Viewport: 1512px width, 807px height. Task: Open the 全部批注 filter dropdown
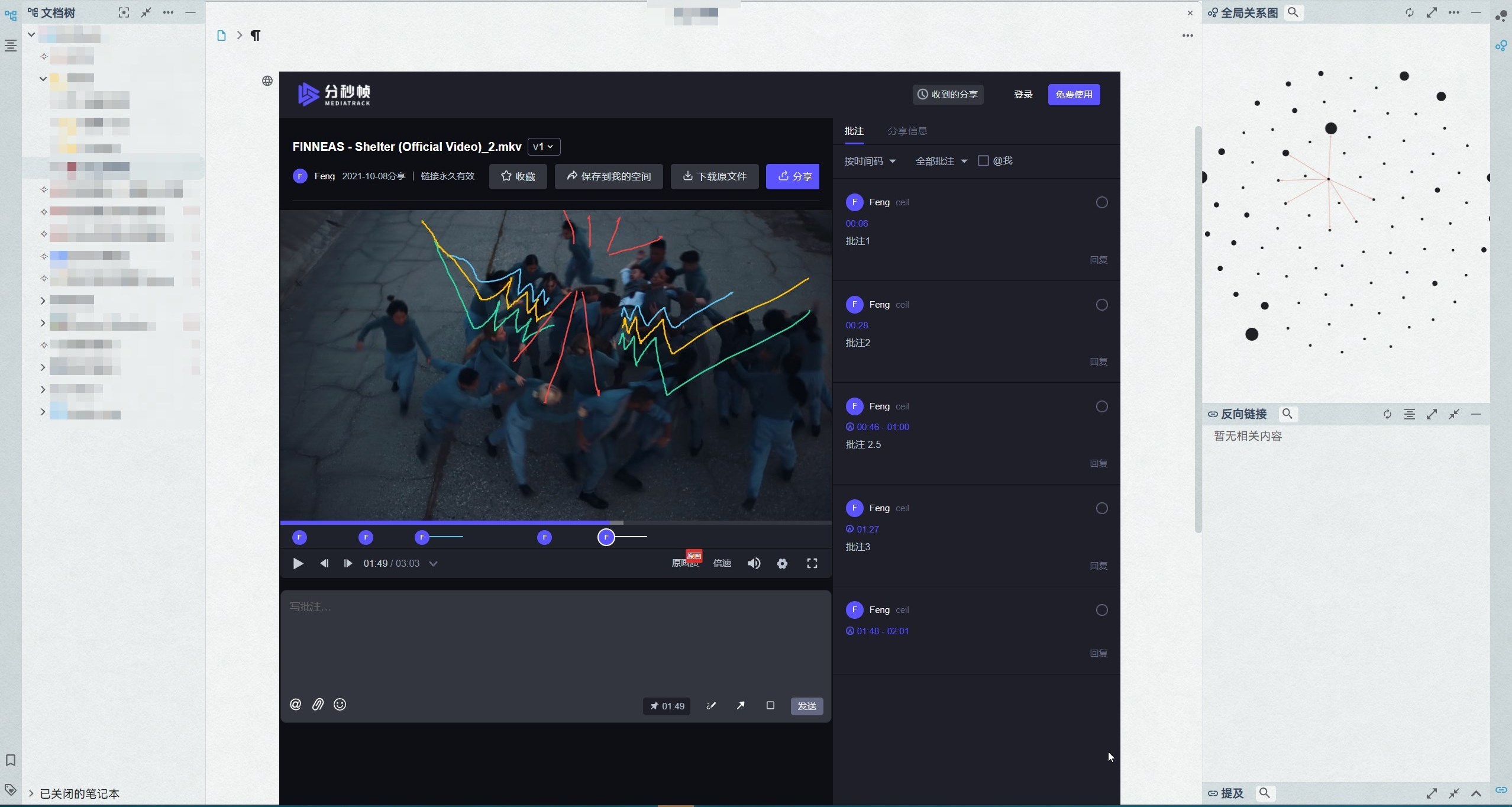pos(941,161)
